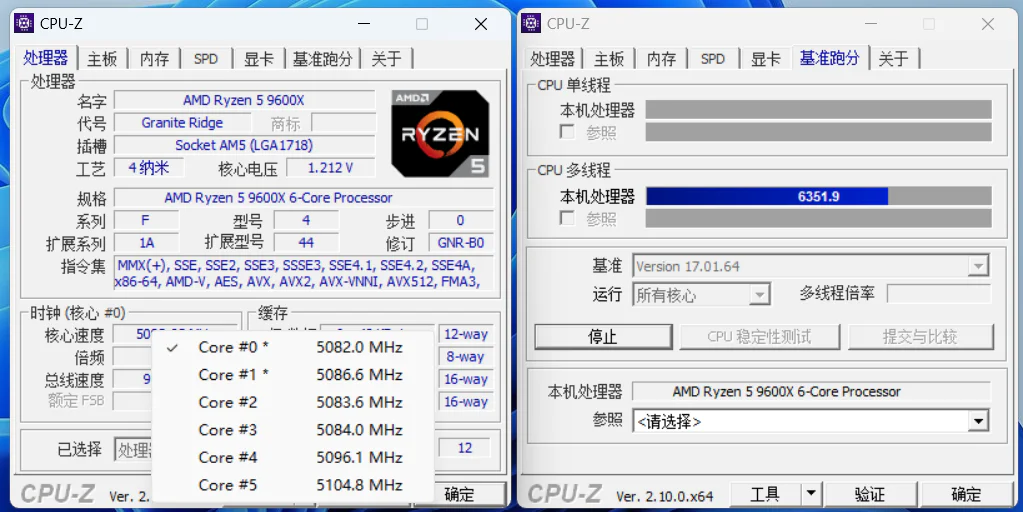
Task: Open 关于 tab in left window
Action: coord(386,59)
